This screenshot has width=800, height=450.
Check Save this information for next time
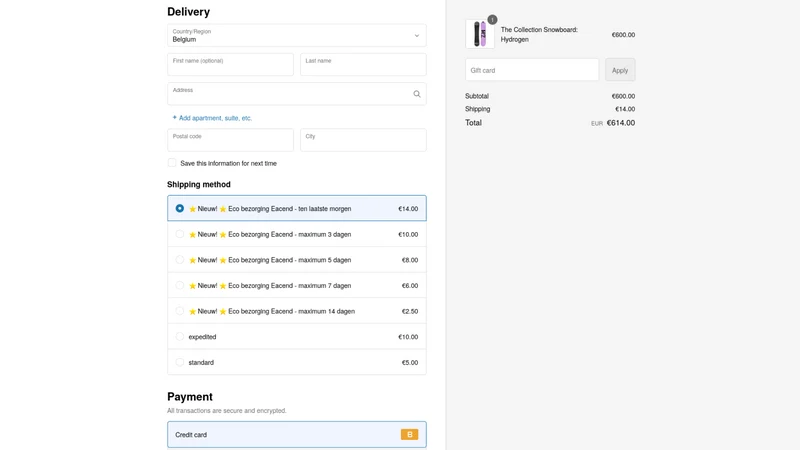click(x=172, y=163)
